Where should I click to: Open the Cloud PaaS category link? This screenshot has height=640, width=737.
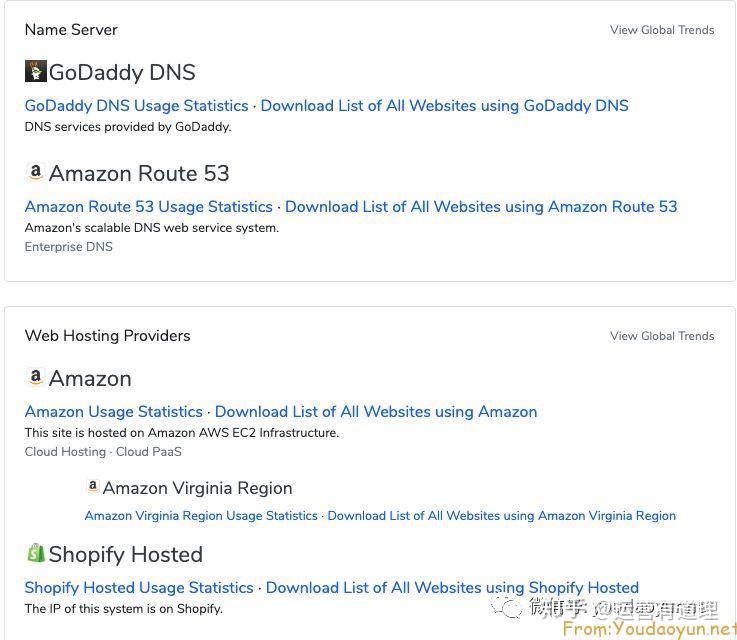click(149, 452)
